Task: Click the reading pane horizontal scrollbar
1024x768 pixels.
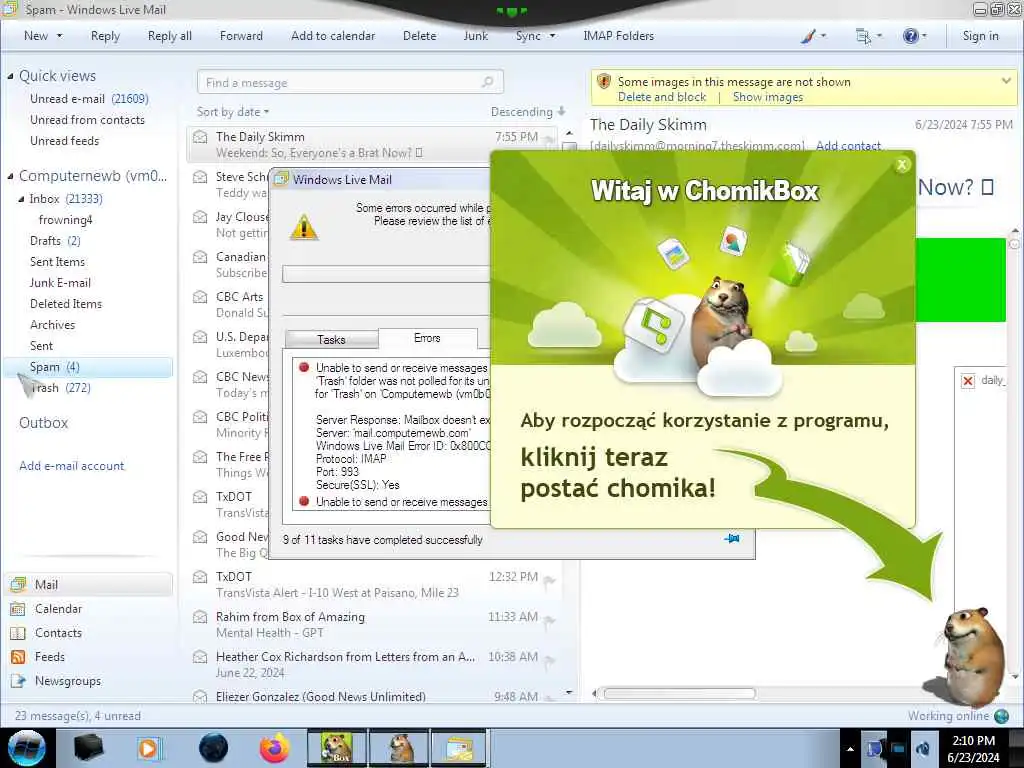Action: tap(679, 694)
